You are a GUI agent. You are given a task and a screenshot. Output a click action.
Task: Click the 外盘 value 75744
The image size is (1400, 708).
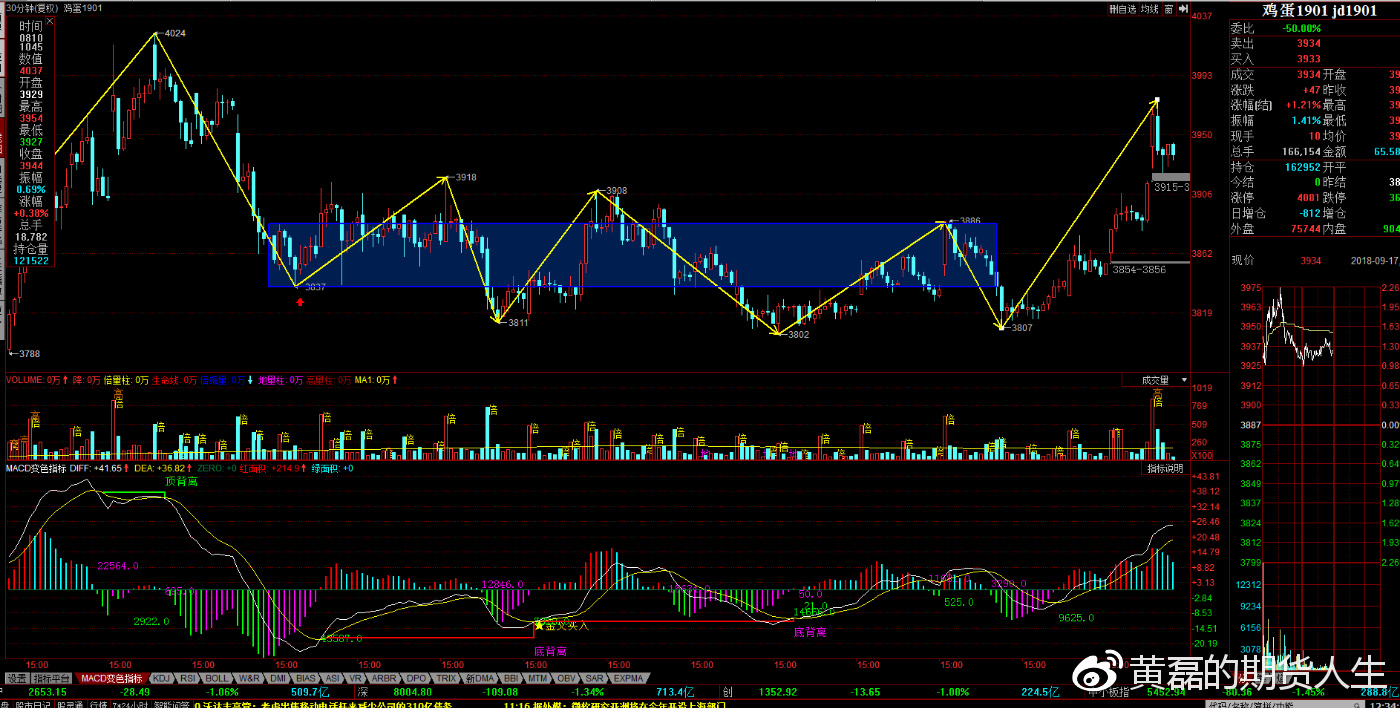pyautogui.click(x=1304, y=228)
